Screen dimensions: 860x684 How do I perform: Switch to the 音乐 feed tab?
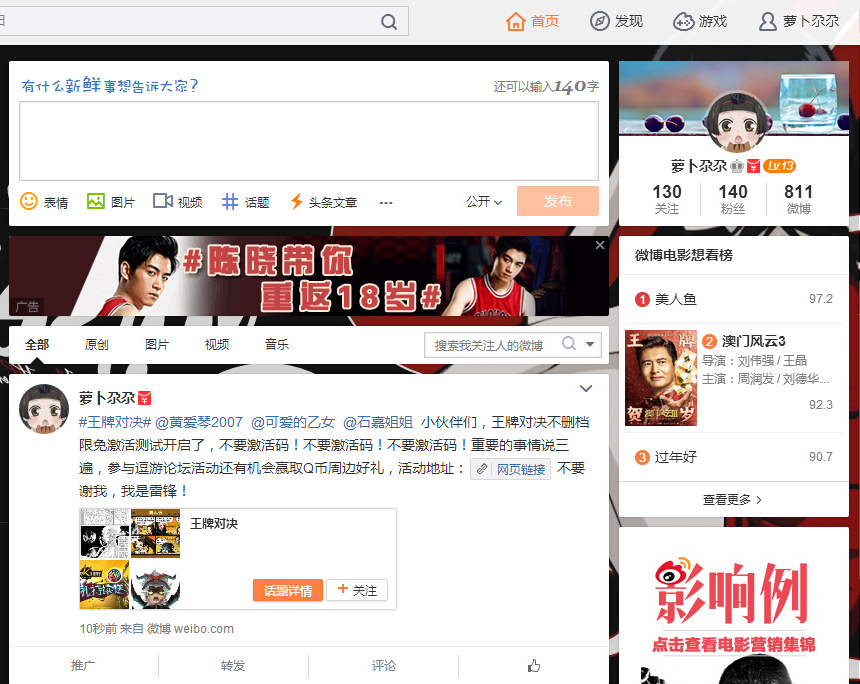[277, 344]
